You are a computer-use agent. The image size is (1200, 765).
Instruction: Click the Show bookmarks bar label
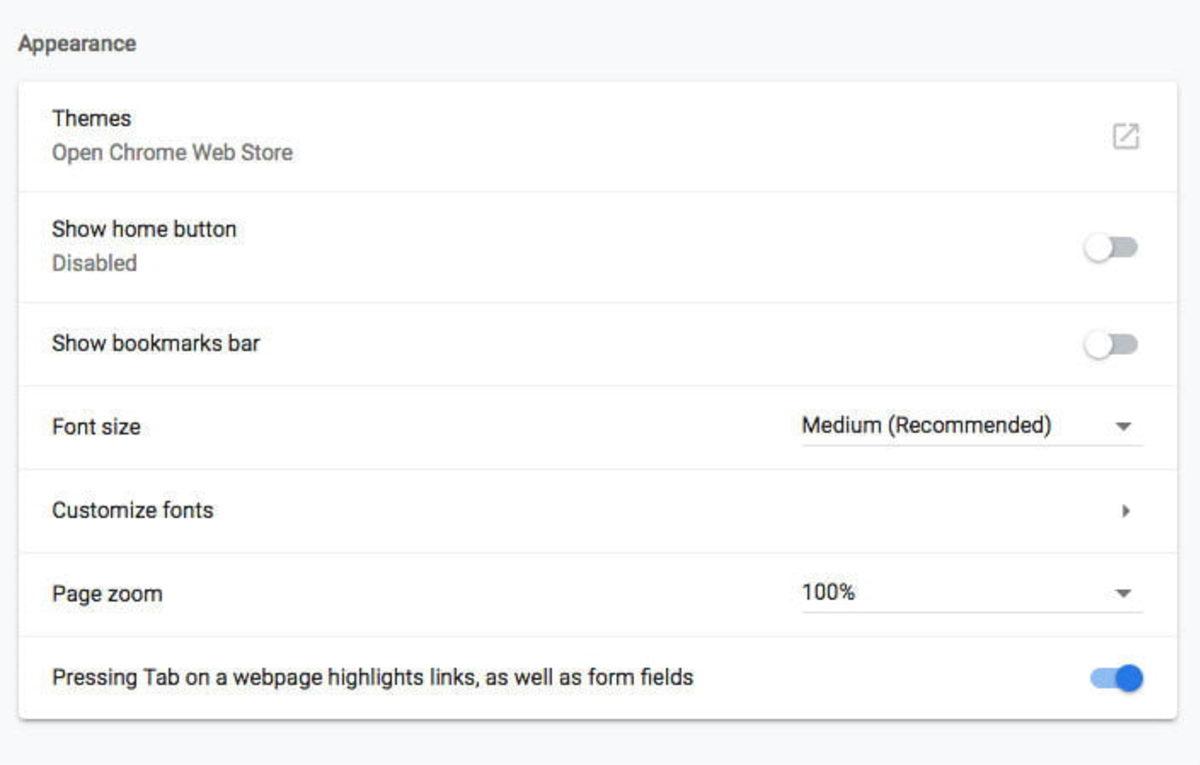[156, 344]
